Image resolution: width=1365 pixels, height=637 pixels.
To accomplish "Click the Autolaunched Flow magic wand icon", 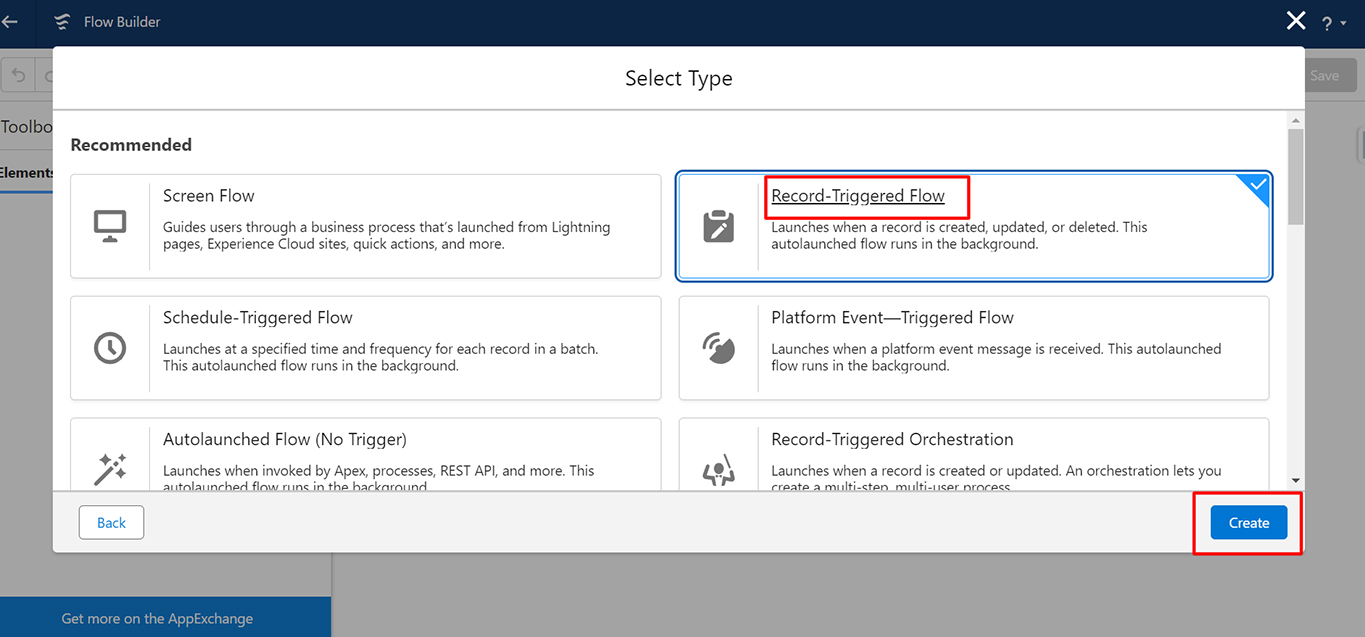I will pyautogui.click(x=109, y=469).
